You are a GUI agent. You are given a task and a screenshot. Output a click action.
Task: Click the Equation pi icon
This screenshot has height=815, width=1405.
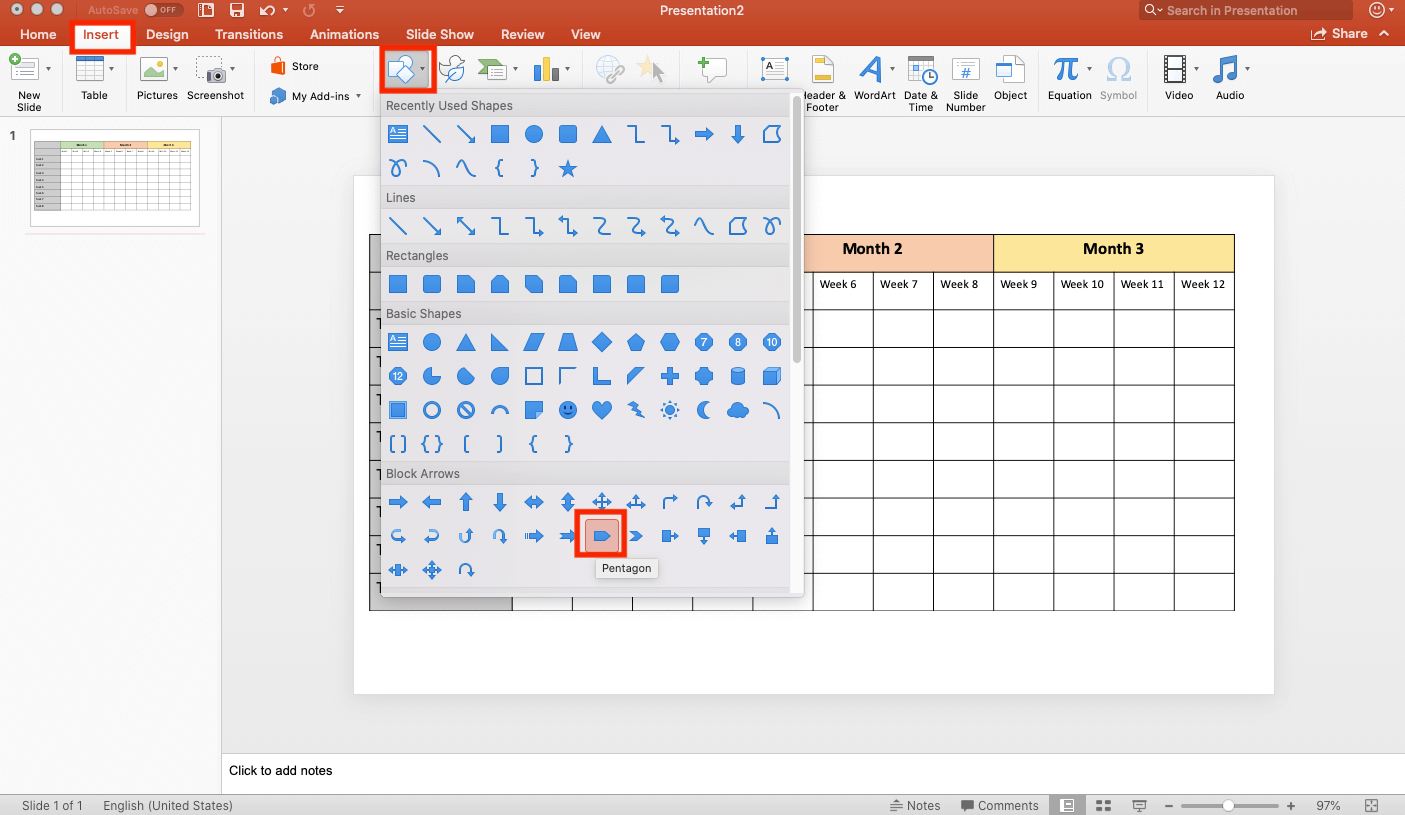tap(1066, 69)
